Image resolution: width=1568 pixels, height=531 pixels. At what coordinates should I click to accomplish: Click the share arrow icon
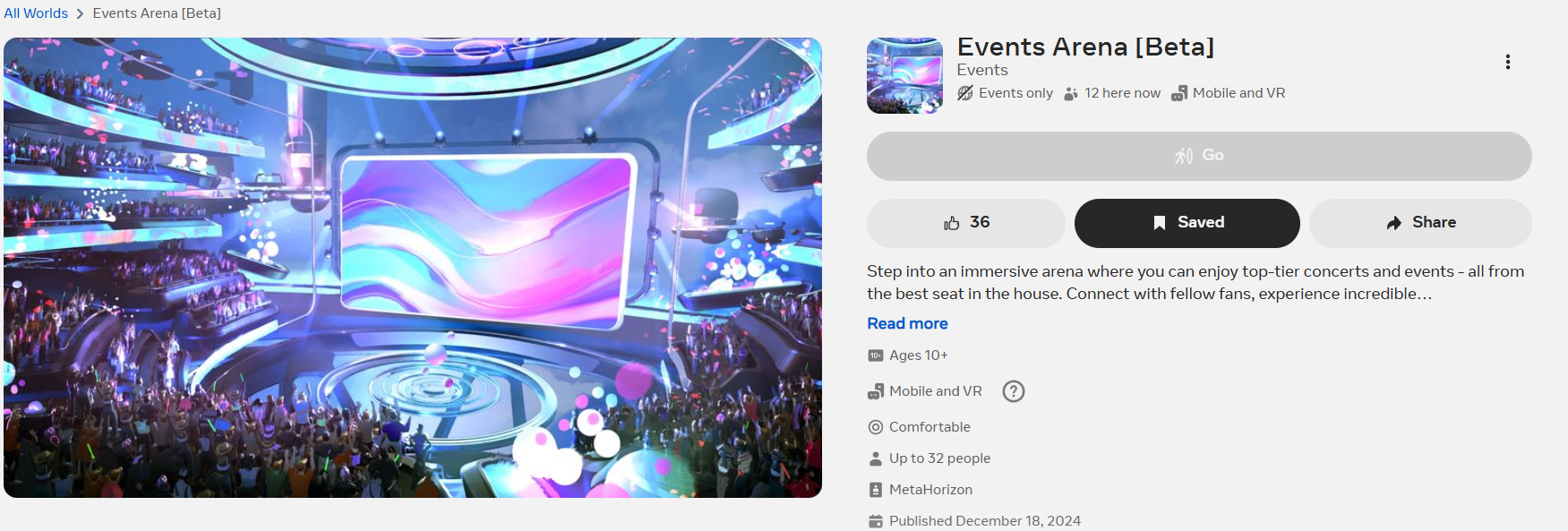pos(1393,223)
